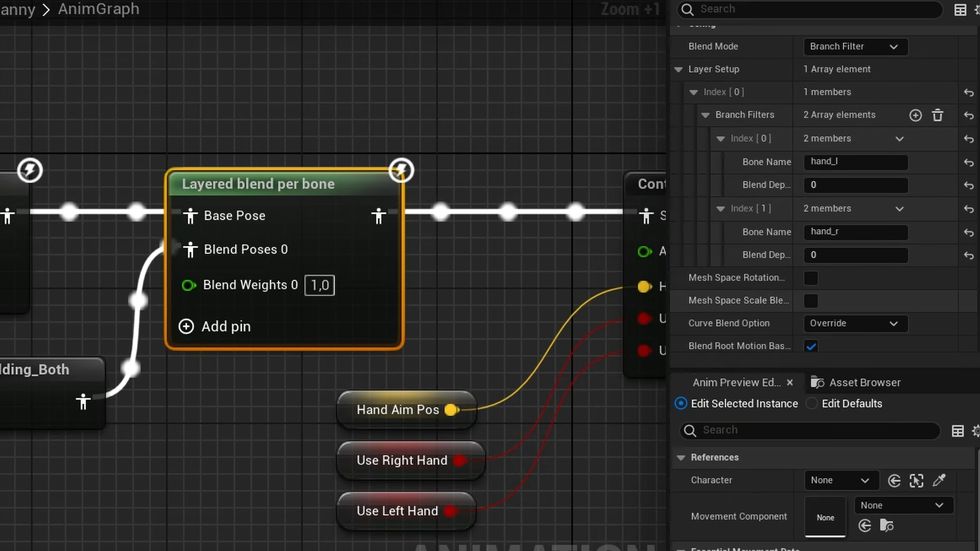Use selected asset arrow for Movement Component
This screenshot has height=551, width=980.
[x=864, y=525]
